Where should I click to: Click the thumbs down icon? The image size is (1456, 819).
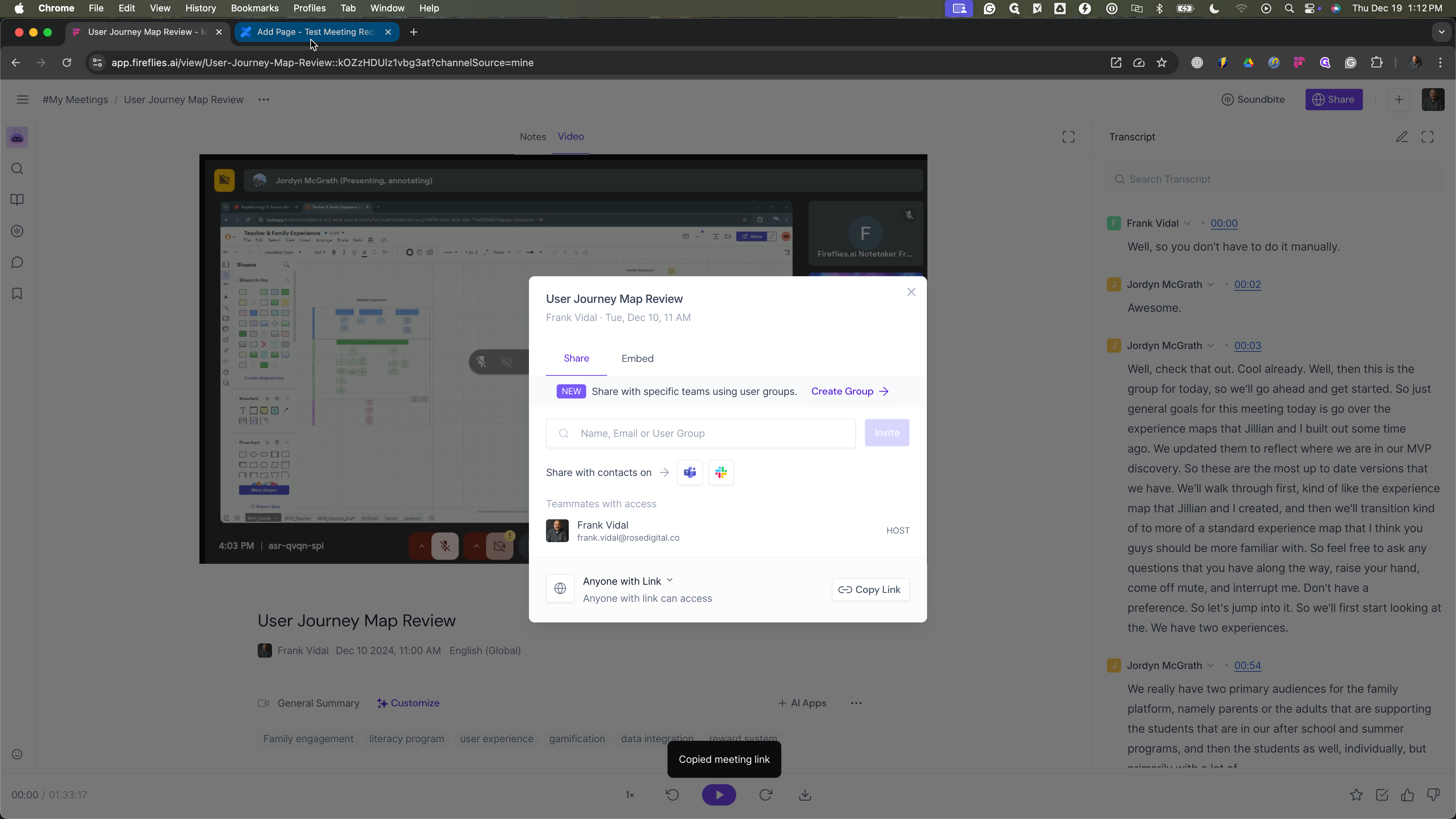point(1433,795)
